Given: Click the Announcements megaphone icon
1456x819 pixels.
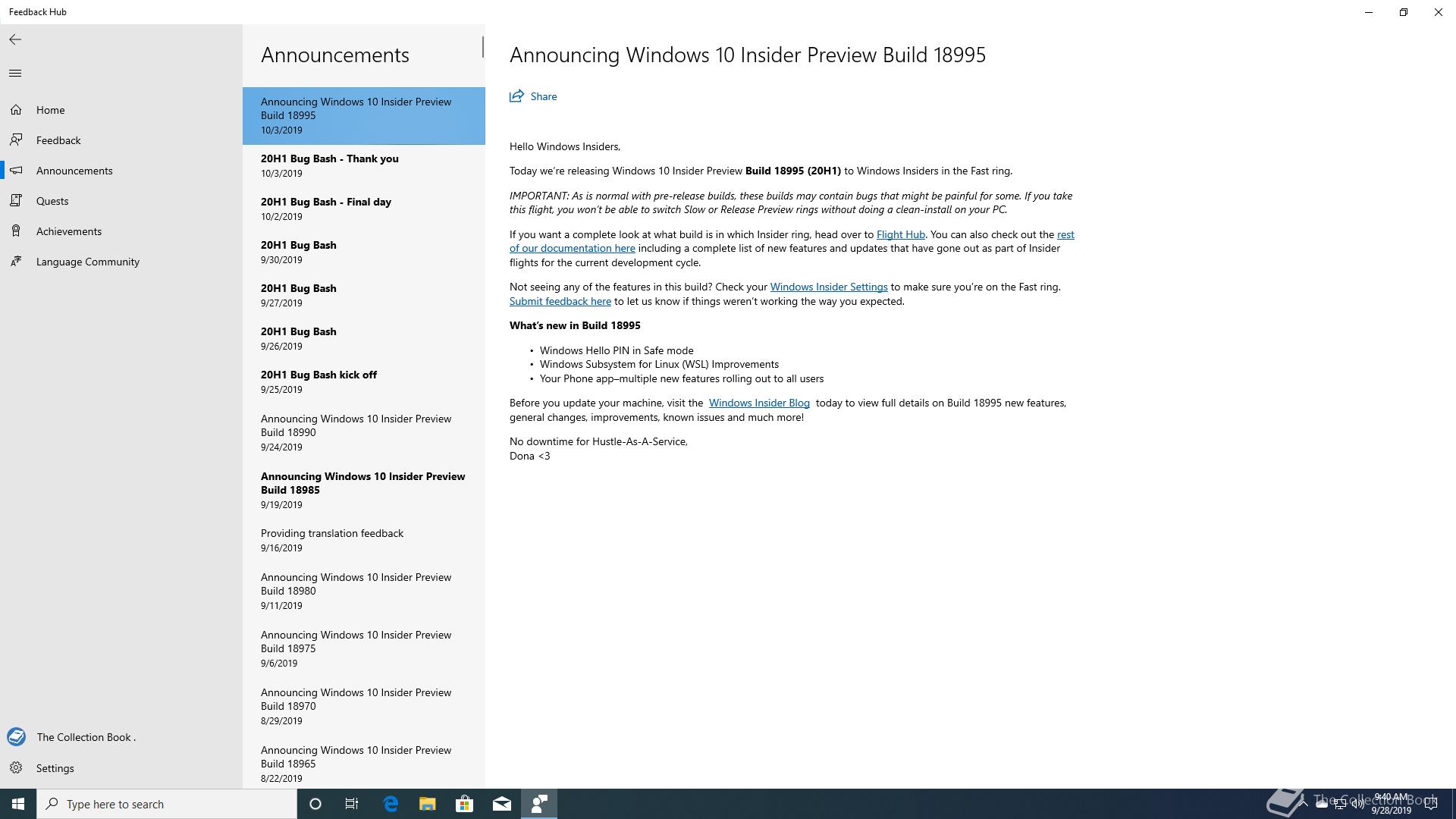Looking at the screenshot, I should [16, 171].
